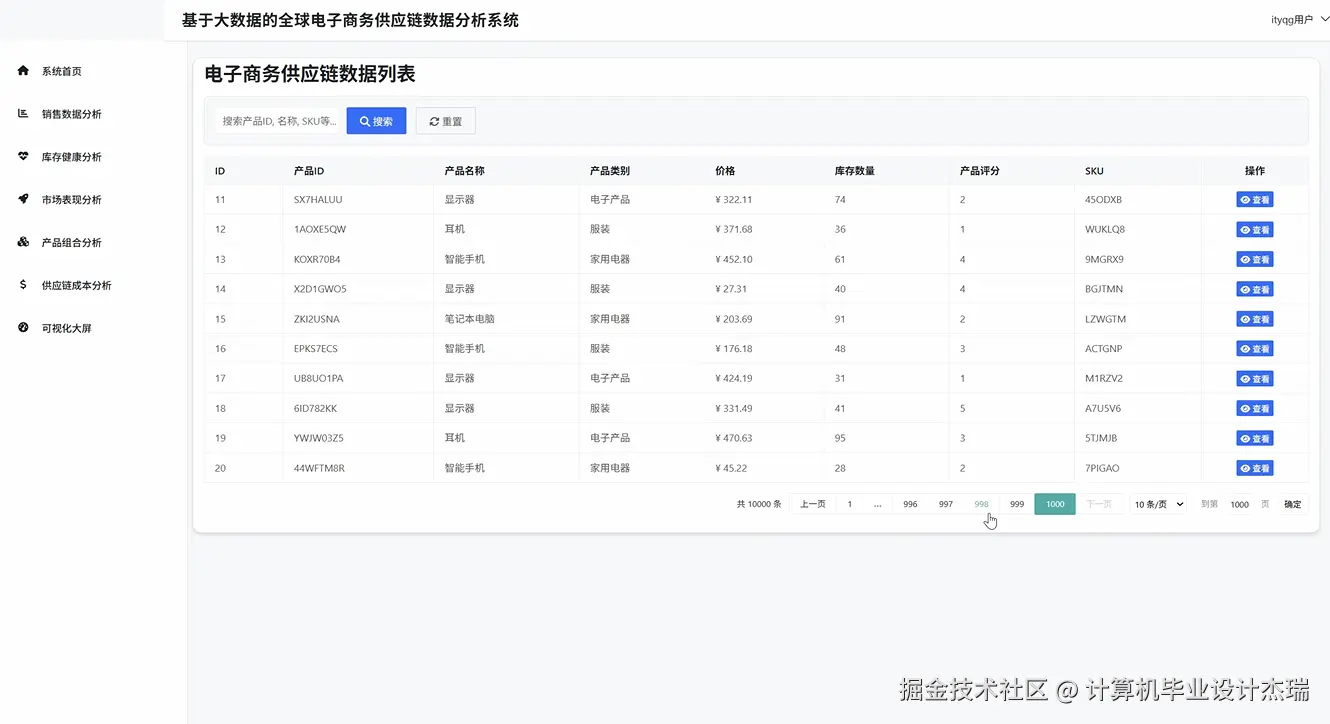Image resolution: width=1330 pixels, height=724 pixels.
Task: Go to page 997
Action: coord(946,504)
